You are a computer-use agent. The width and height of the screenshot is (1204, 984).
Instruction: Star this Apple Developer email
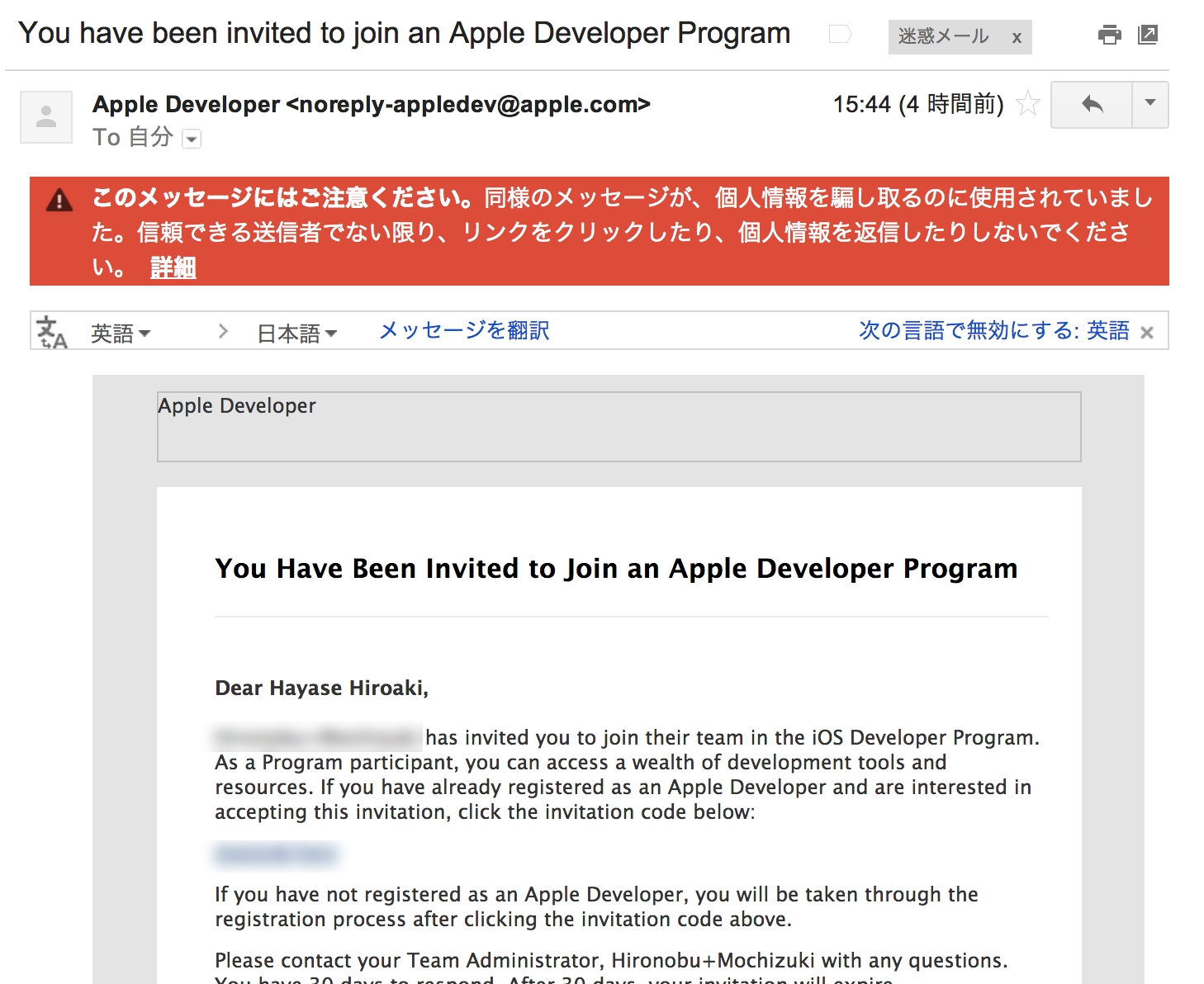[1028, 104]
